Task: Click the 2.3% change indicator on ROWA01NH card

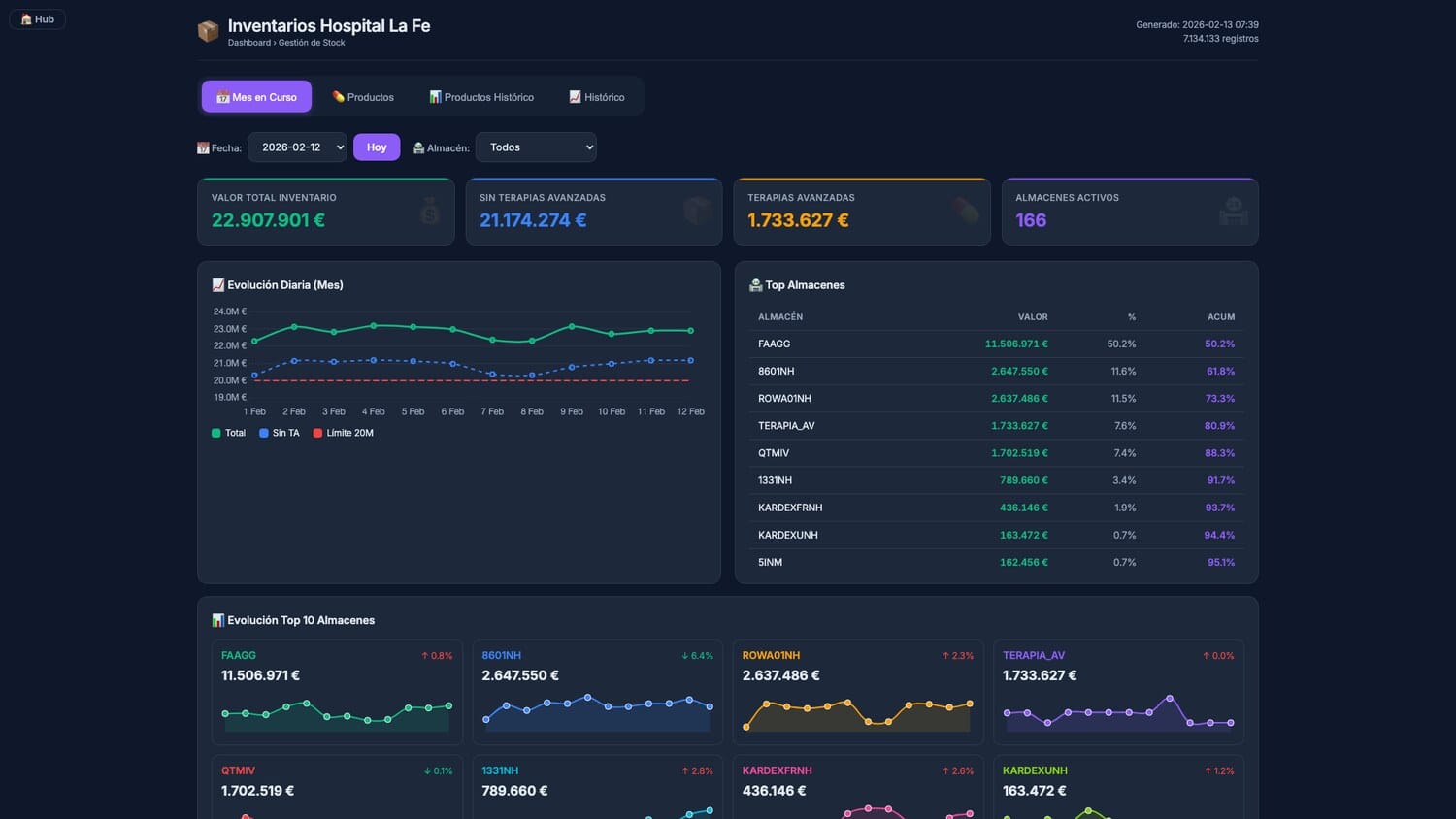Action: 957,656
